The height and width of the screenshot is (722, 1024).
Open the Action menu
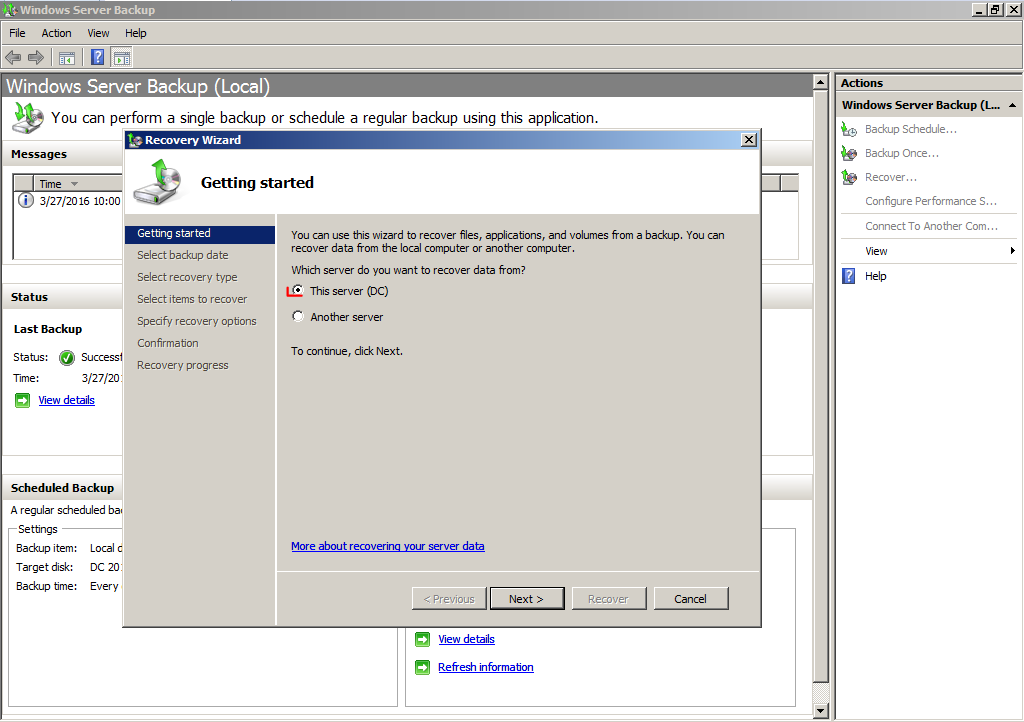[56, 33]
